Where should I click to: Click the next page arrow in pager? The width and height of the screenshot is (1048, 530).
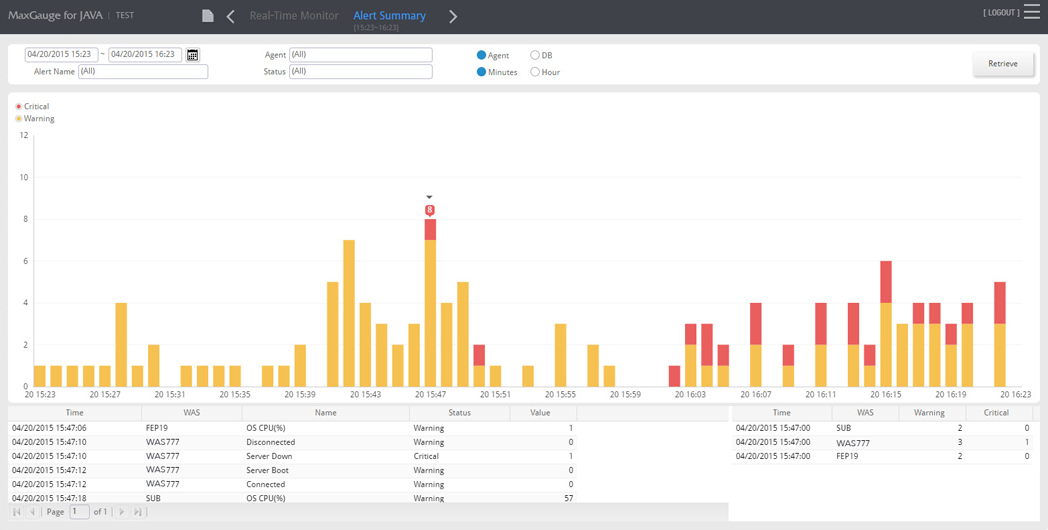[x=122, y=512]
